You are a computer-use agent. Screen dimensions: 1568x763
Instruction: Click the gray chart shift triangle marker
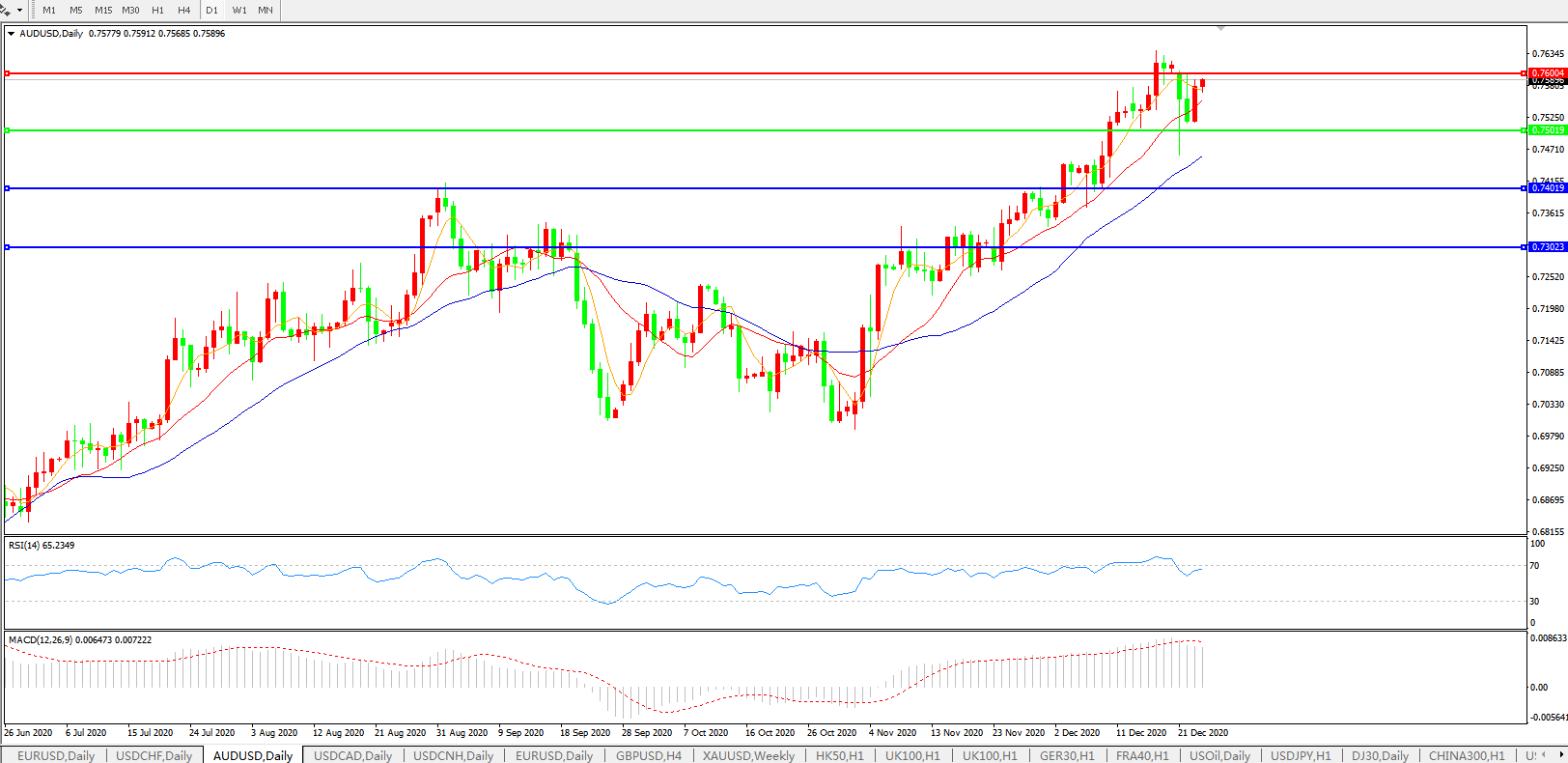point(1221,29)
